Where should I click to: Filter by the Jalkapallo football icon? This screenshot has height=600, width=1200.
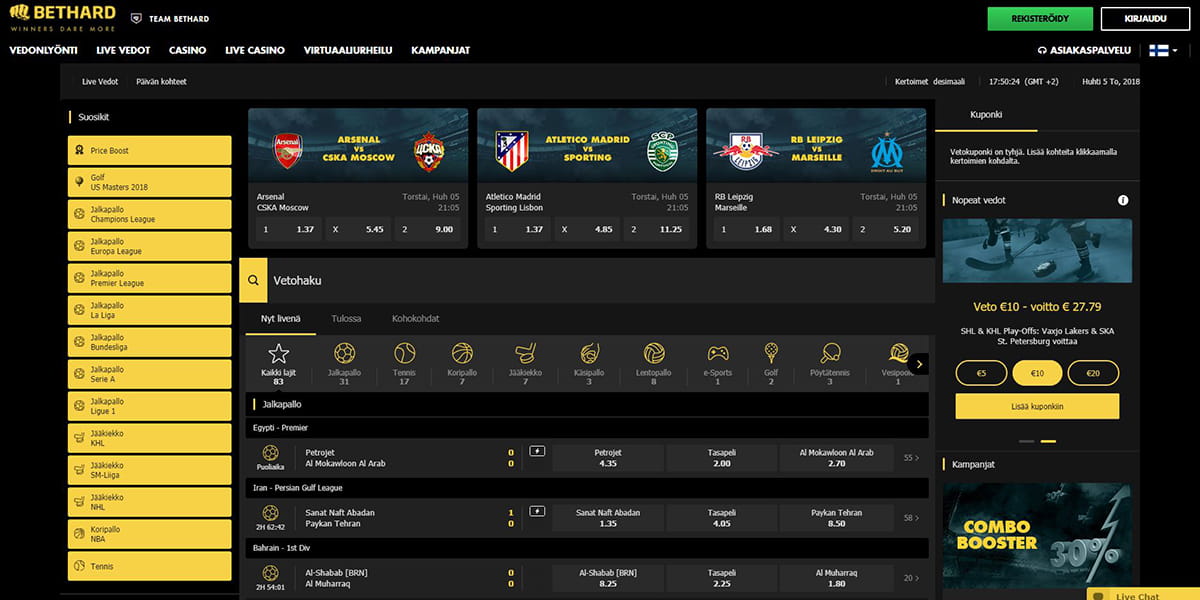tap(344, 353)
